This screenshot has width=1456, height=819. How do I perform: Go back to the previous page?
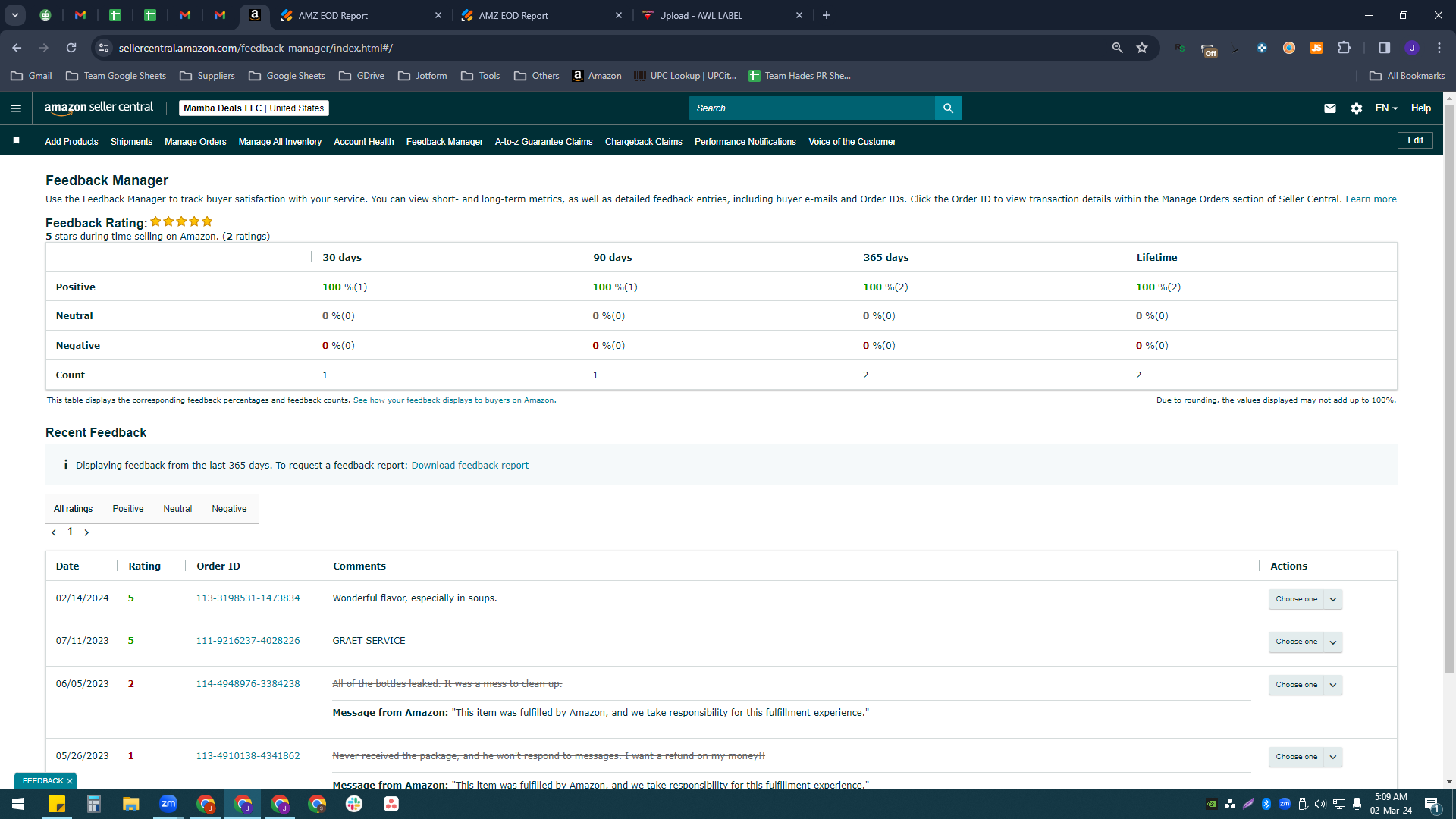17,48
